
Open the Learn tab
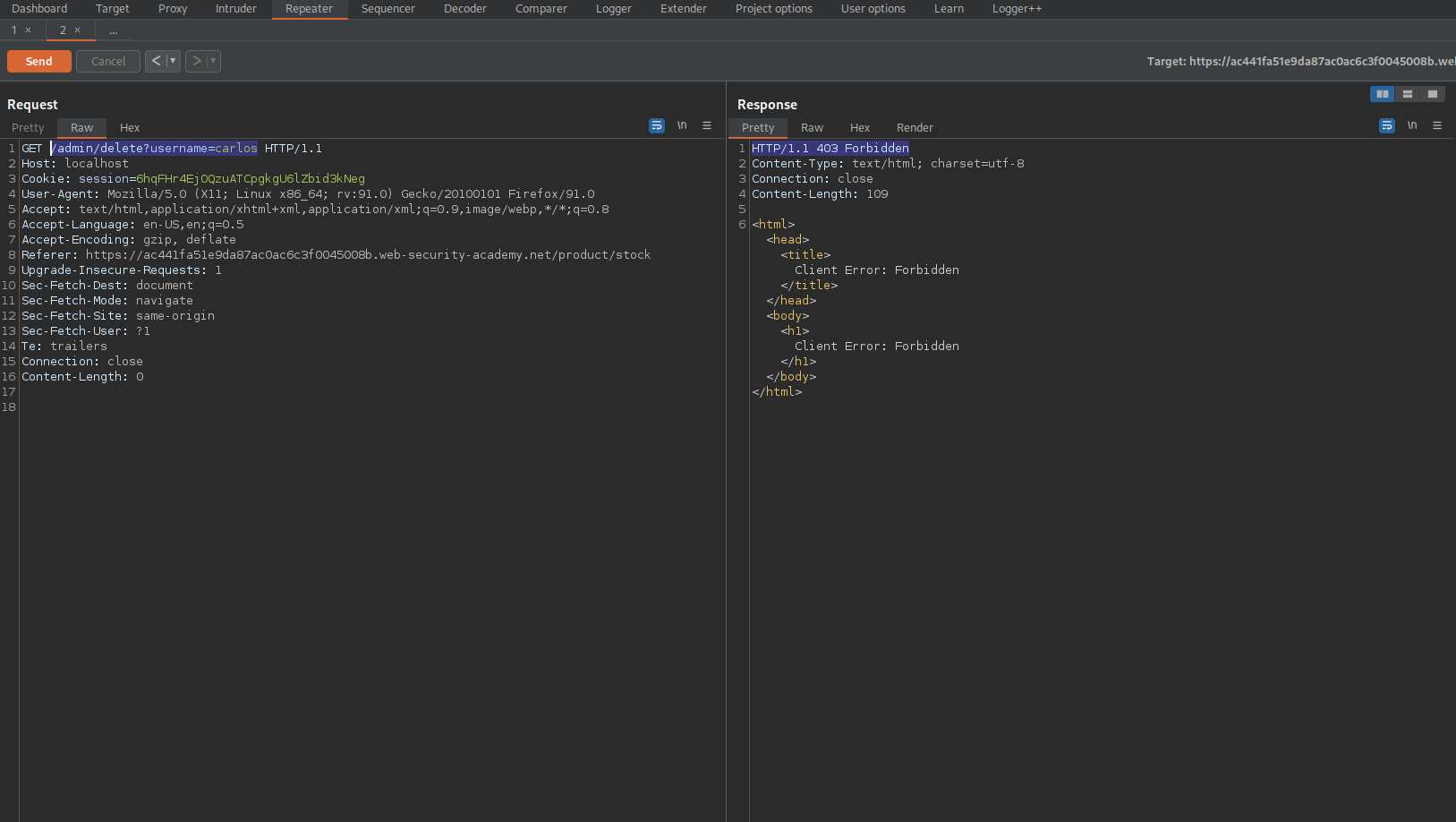coord(949,9)
